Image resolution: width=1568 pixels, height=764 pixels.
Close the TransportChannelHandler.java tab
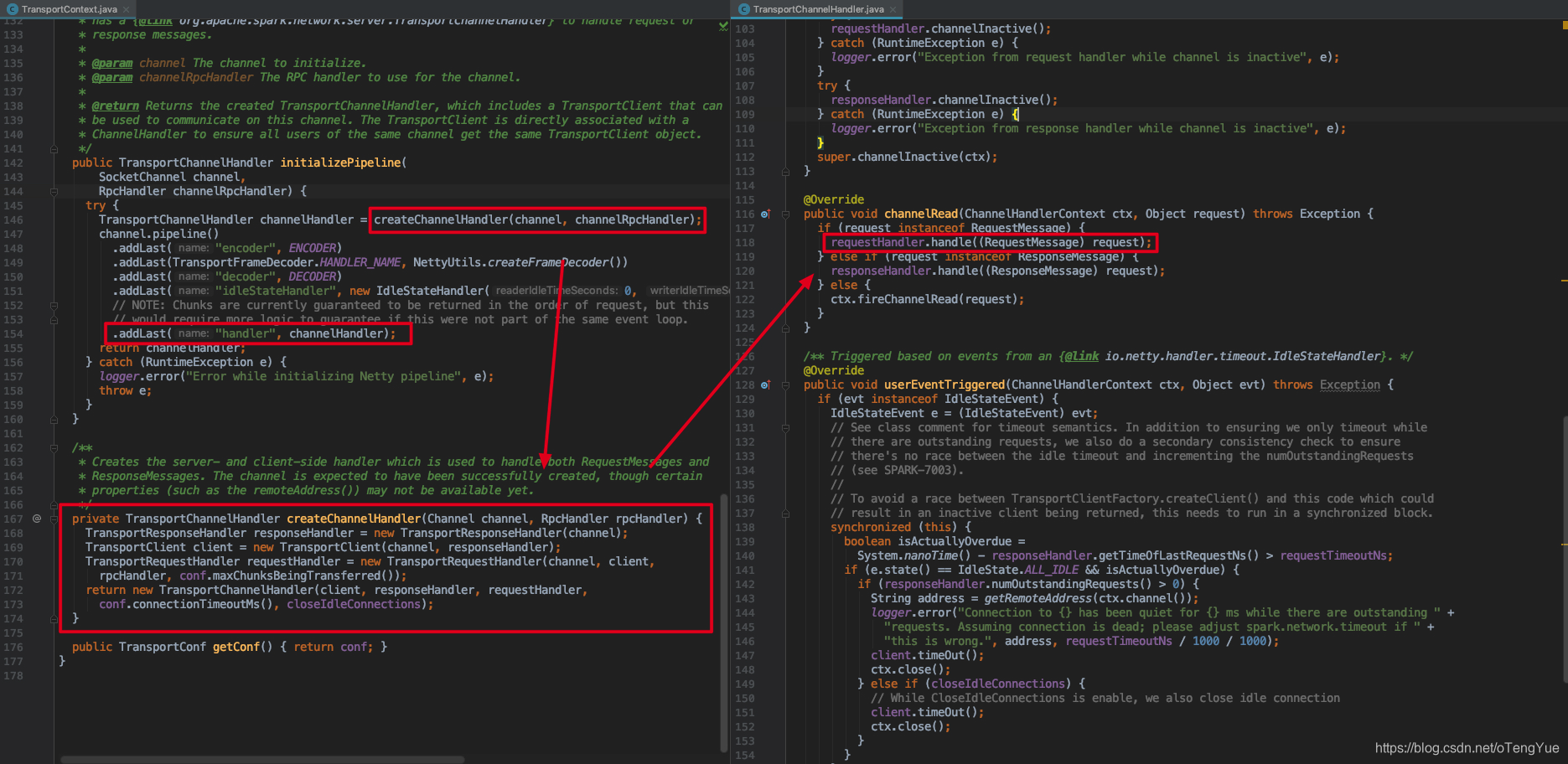tap(893, 9)
